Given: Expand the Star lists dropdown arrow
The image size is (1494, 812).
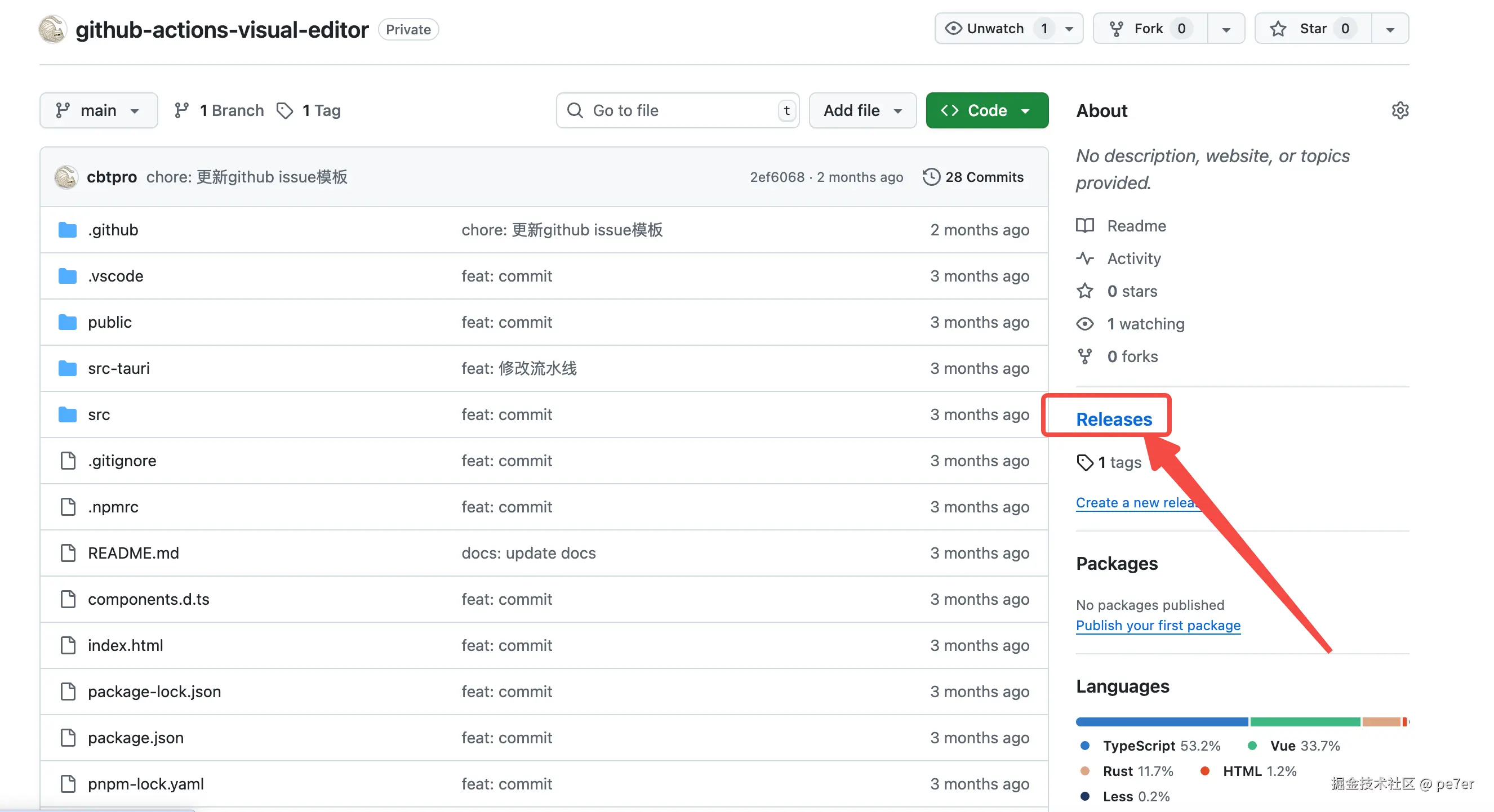Looking at the screenshot, I should point(1390,28).
